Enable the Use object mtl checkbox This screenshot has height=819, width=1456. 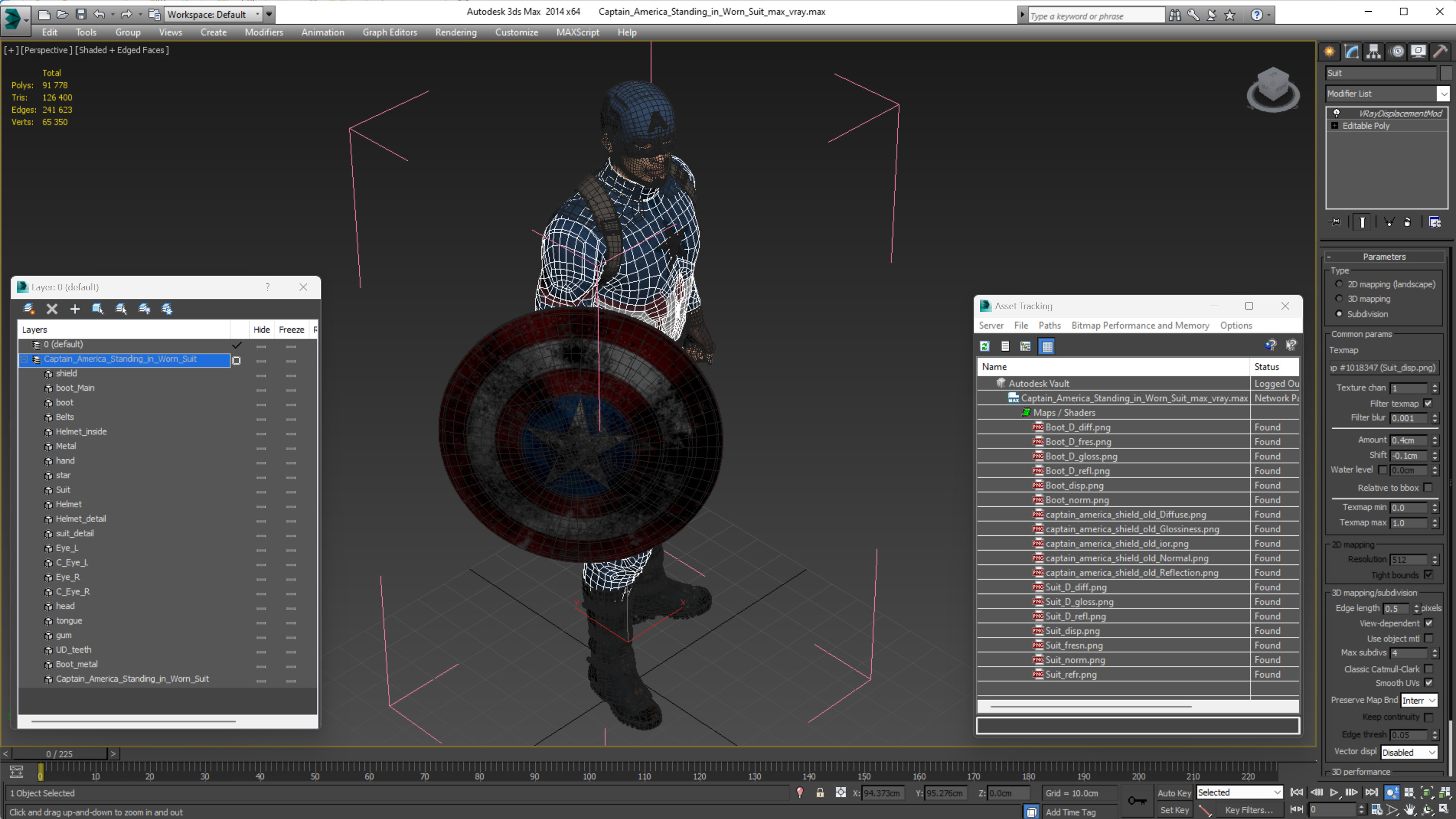click(x=1428, y=638)
